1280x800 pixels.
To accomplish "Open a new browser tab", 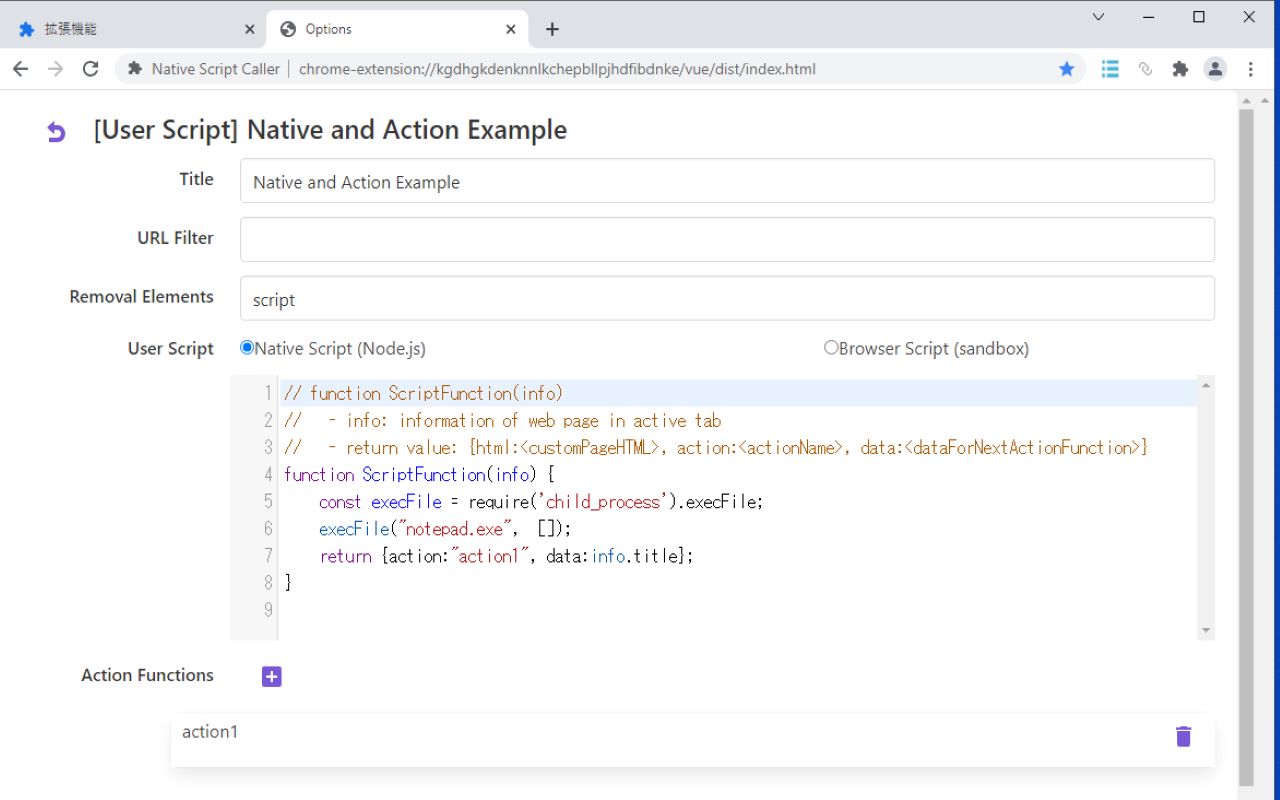I will click(x=552, y=29).
